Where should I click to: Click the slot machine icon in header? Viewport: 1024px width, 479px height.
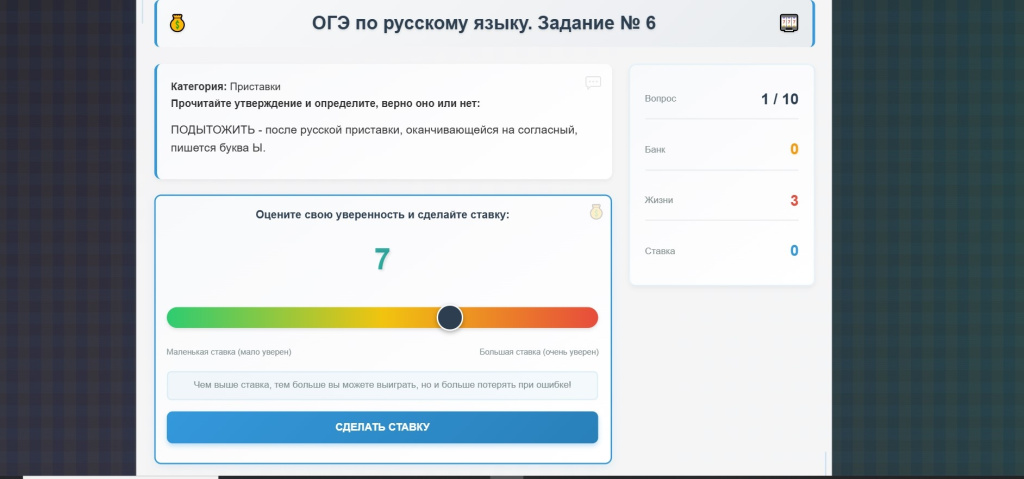point(789,24)
